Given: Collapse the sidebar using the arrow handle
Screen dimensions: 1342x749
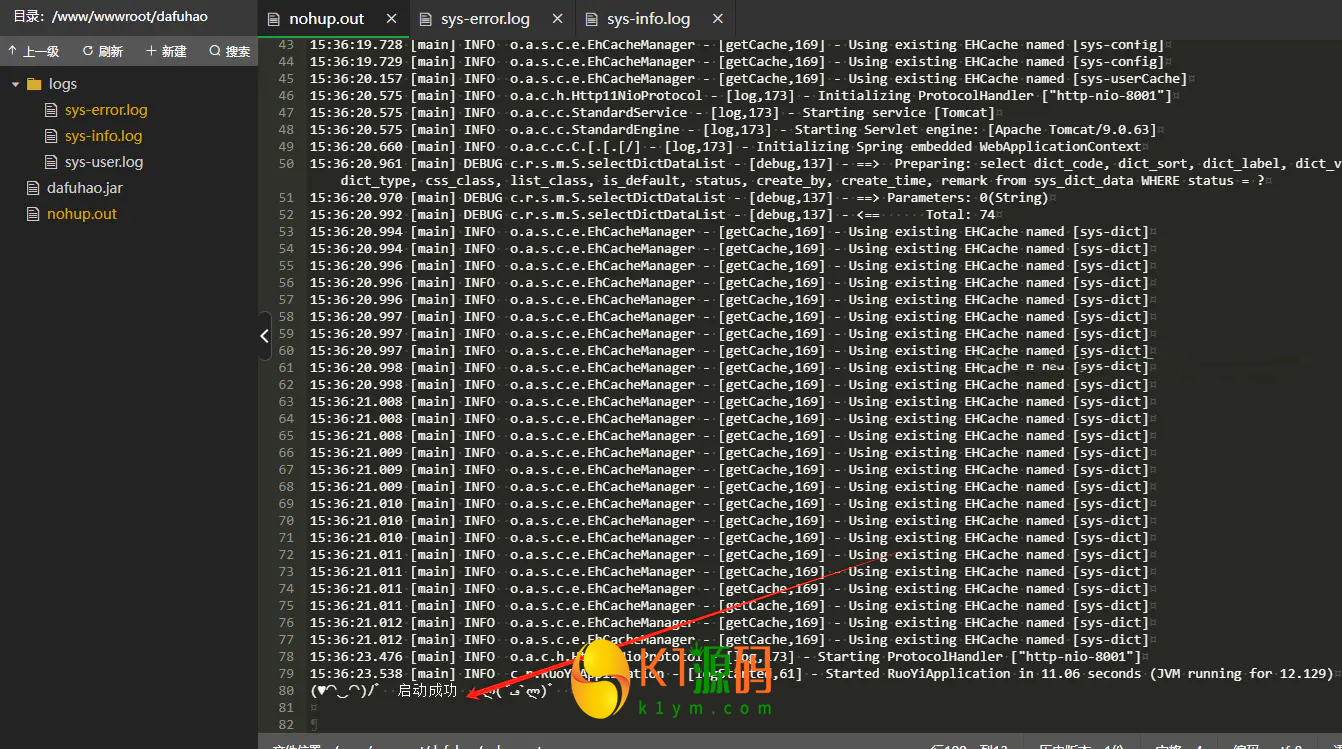Looking at the screenshot, I should [x=264, y=336].
